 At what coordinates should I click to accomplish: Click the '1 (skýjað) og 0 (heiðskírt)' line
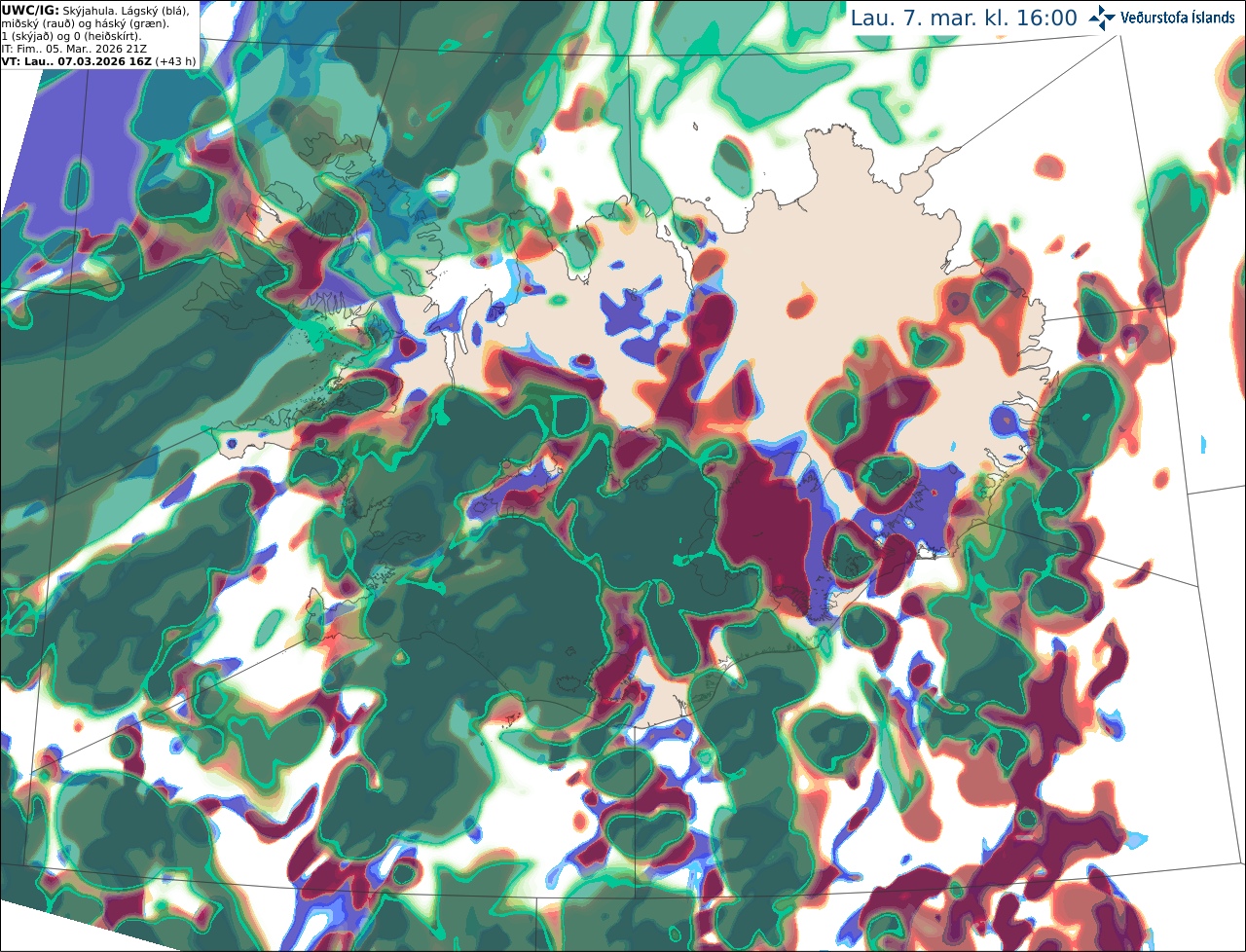pos(71,35)
